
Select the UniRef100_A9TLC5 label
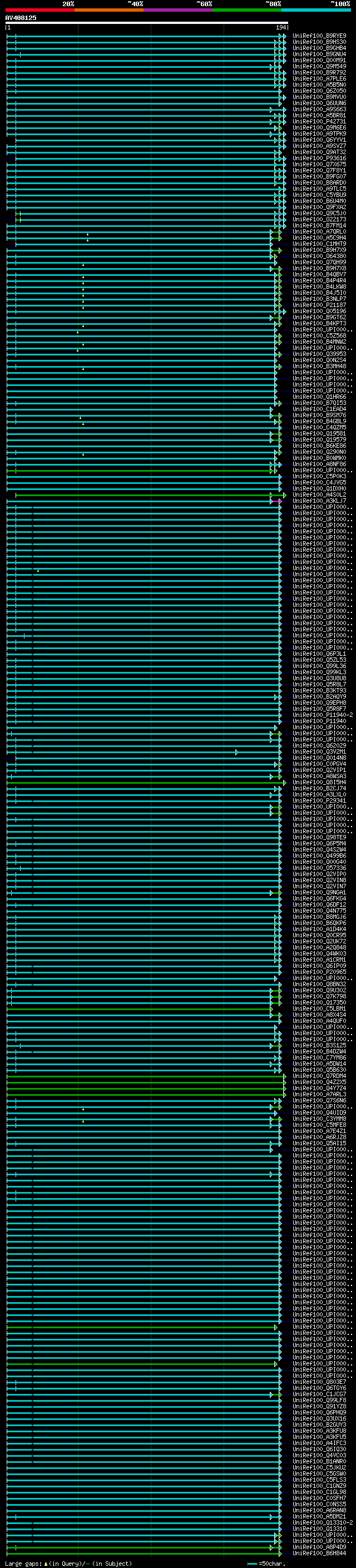pyautogui.click(x=319, y=189)
